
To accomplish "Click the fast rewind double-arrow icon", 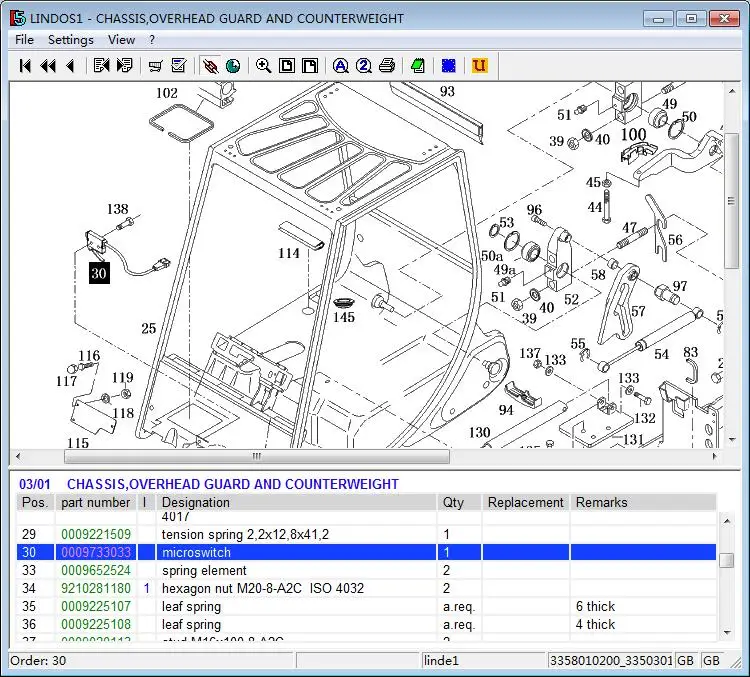I will (47, 66).
